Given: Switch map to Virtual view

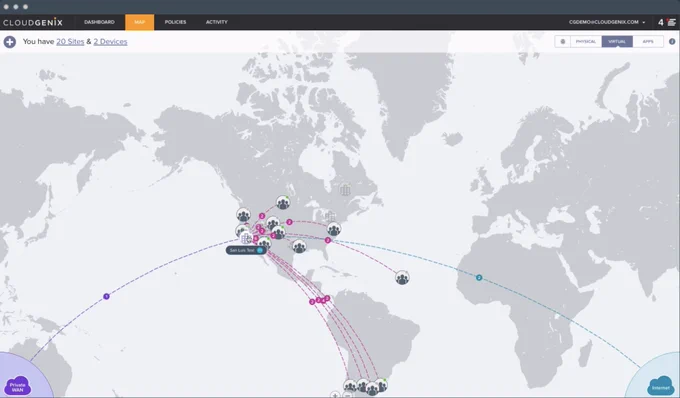Looking at the screenshot, I should pyautogui.click(x=617, y=42).
